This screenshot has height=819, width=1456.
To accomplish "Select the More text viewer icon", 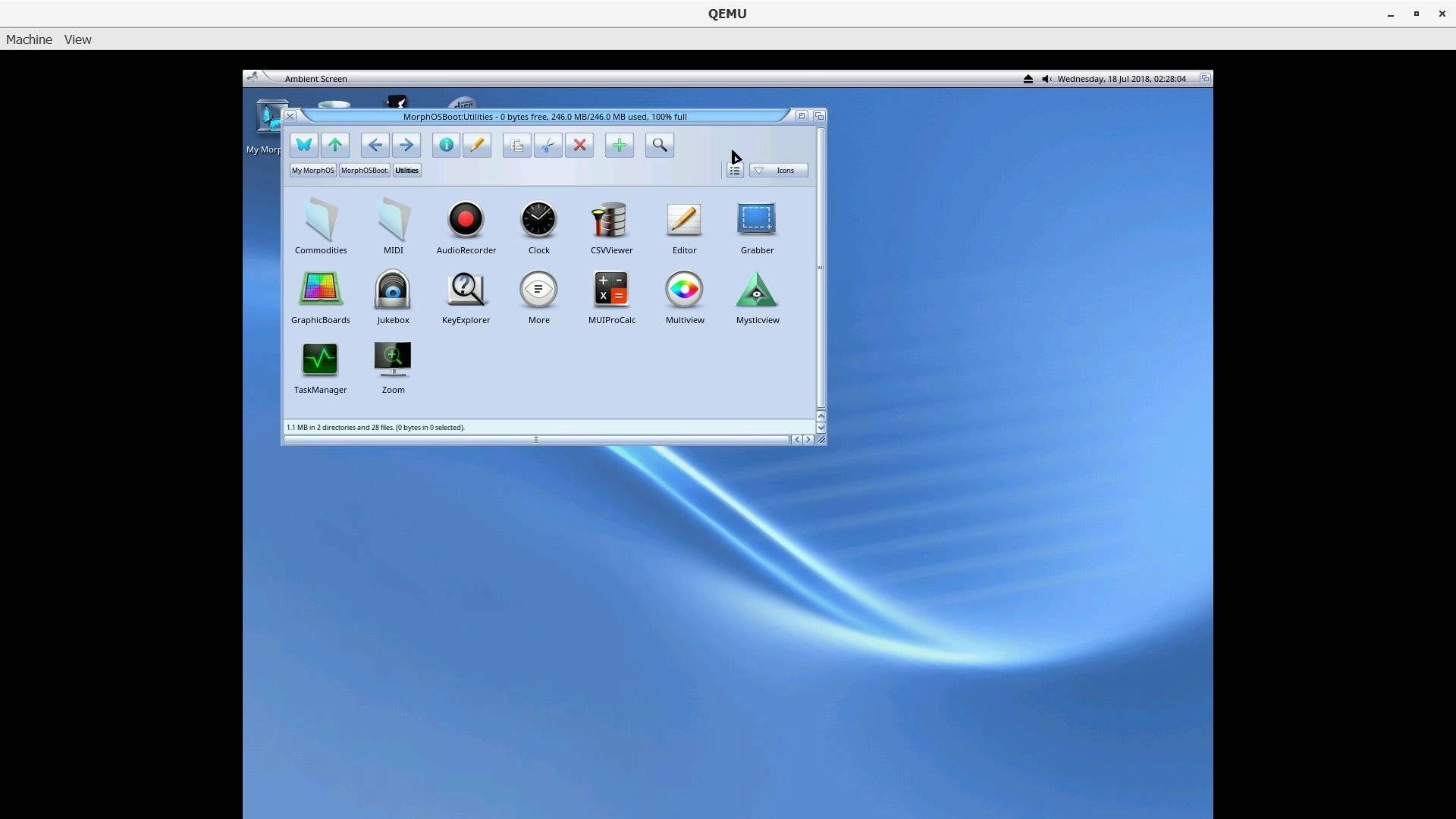I will click(x=538, y=297).
